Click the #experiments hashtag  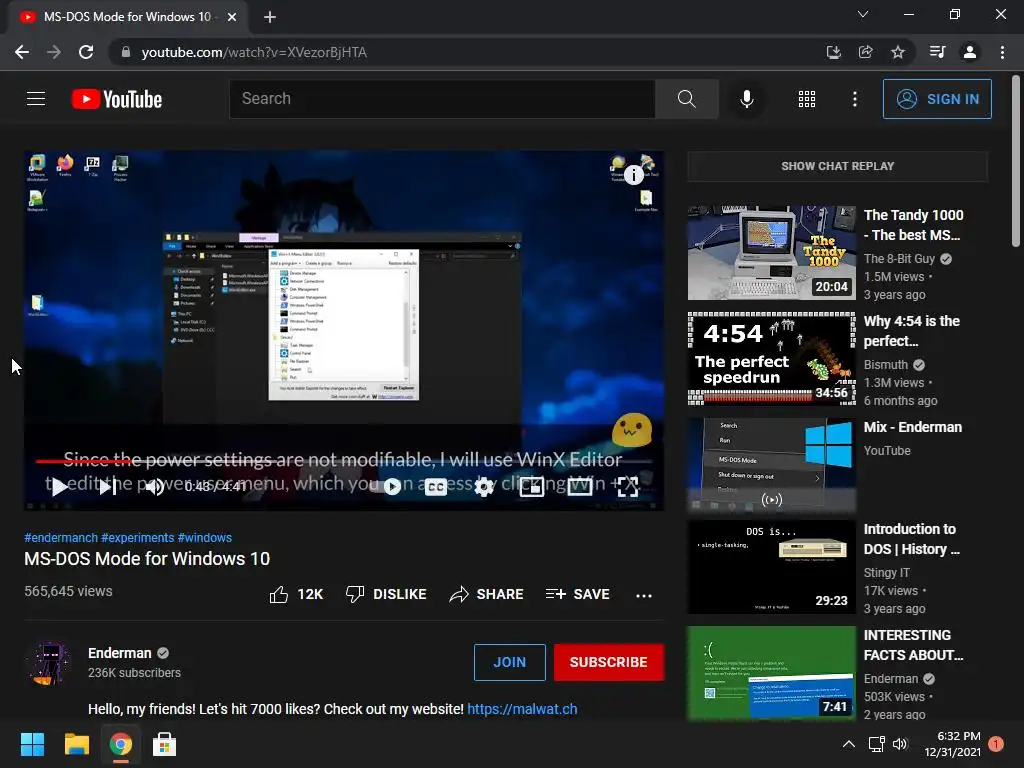coord(138,537)
